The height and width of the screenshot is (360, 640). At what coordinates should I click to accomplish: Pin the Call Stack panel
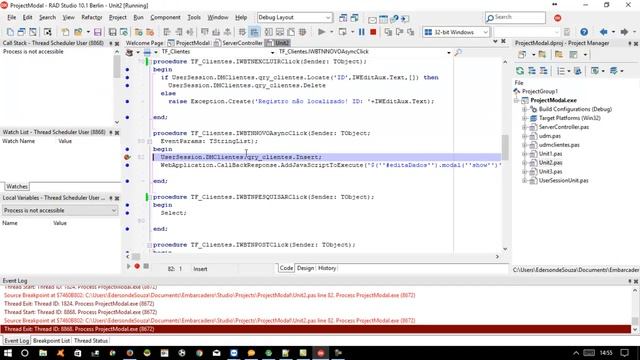[111, 43]
